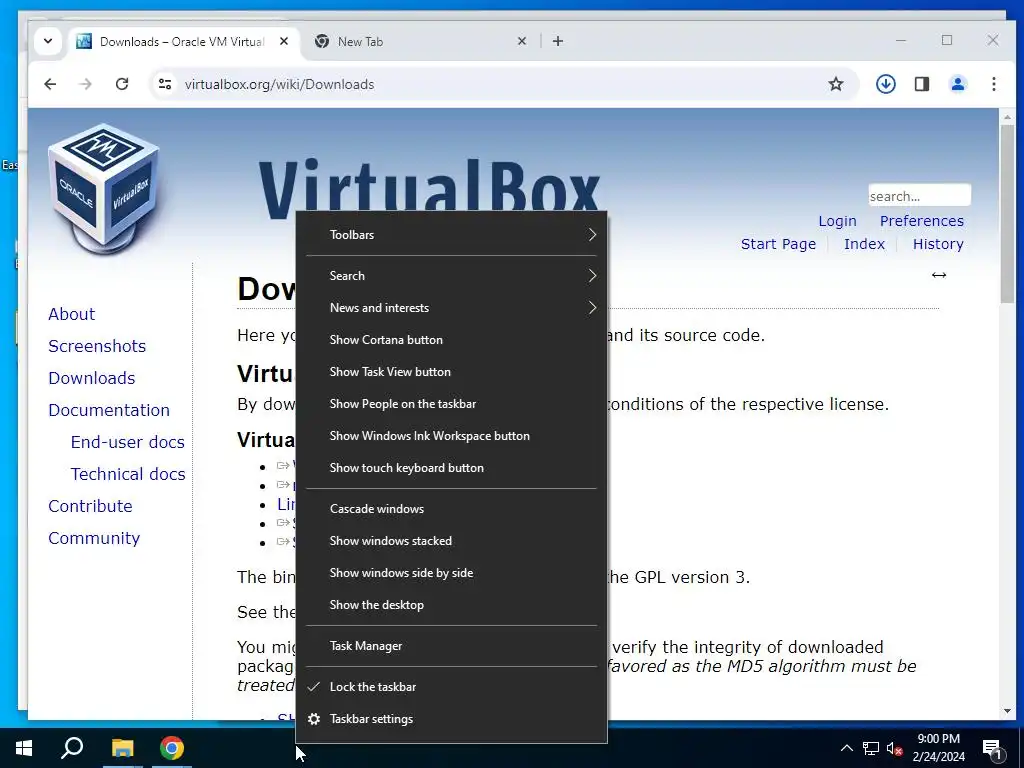Viewport: 1024px width, 768px height.
Task: Toggle Show Windows Ink Workspace button
Action: pos(451,436)
